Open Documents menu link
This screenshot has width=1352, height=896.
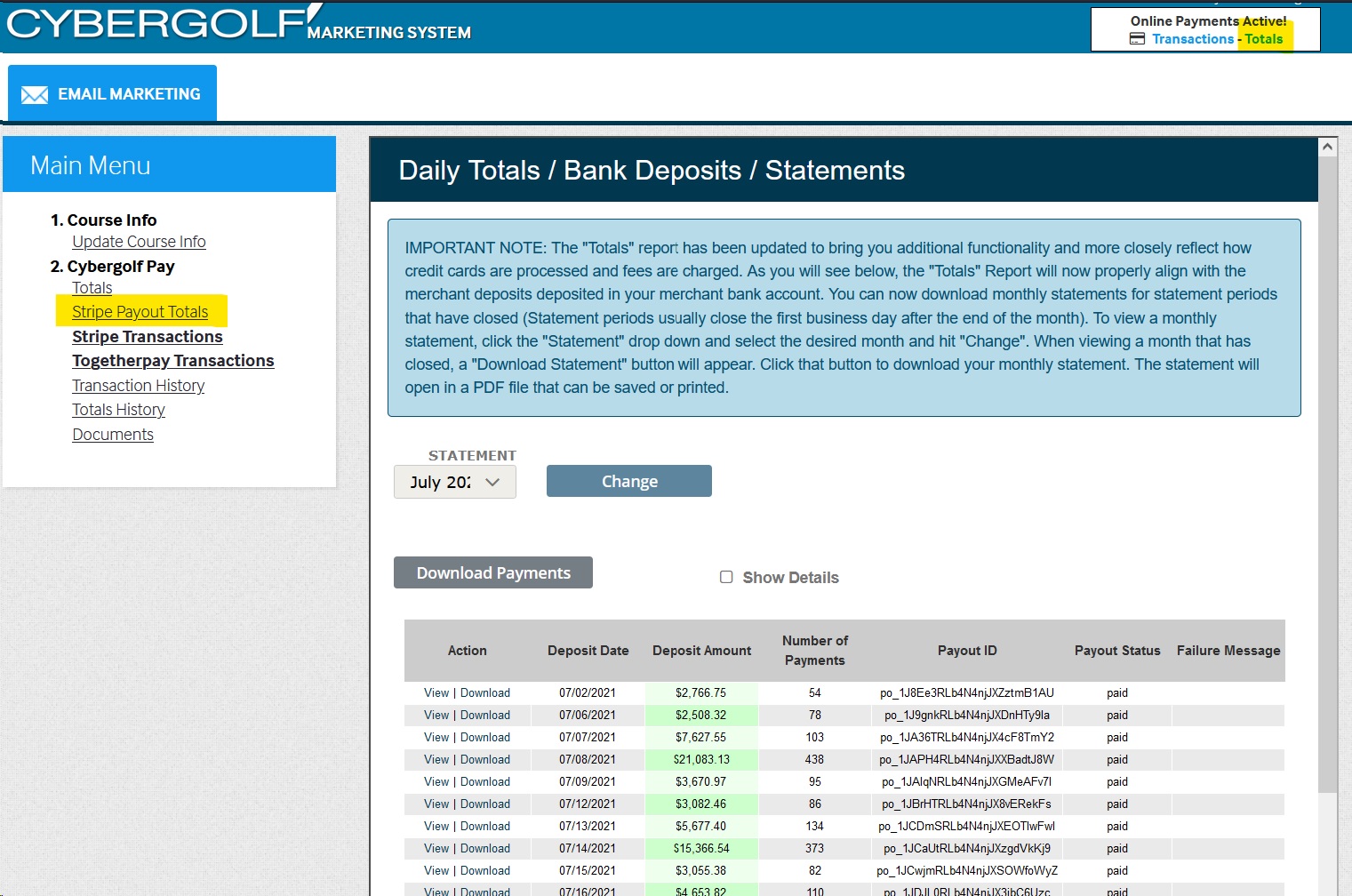pos(113,435)
